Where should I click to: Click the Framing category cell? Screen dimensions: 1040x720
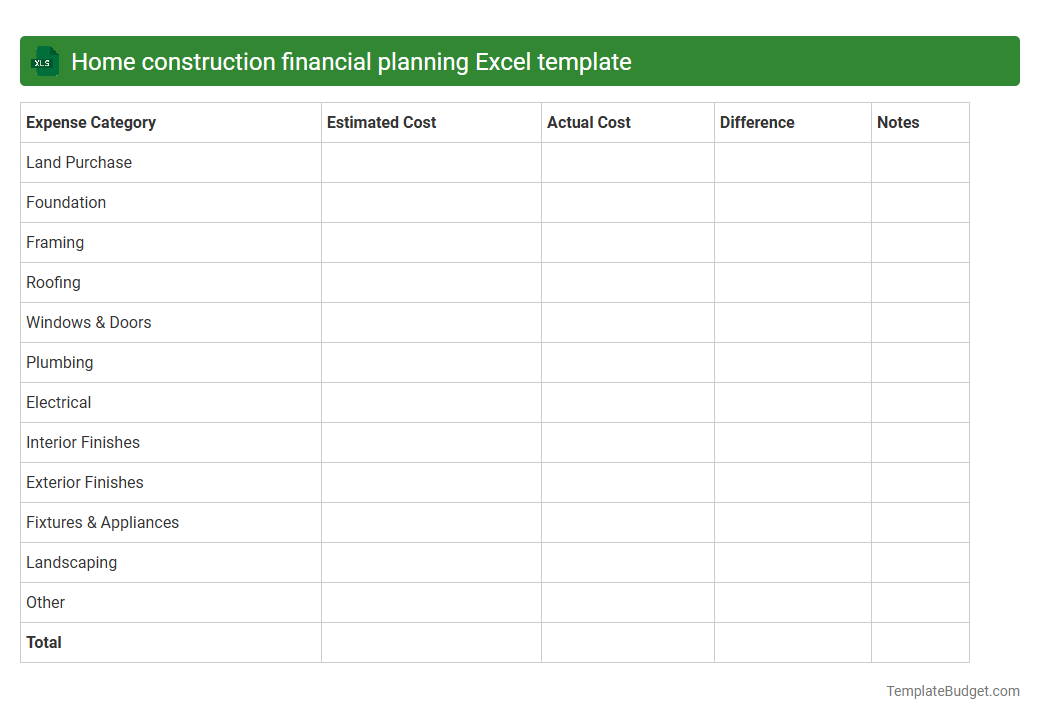[x=55, y=242]
